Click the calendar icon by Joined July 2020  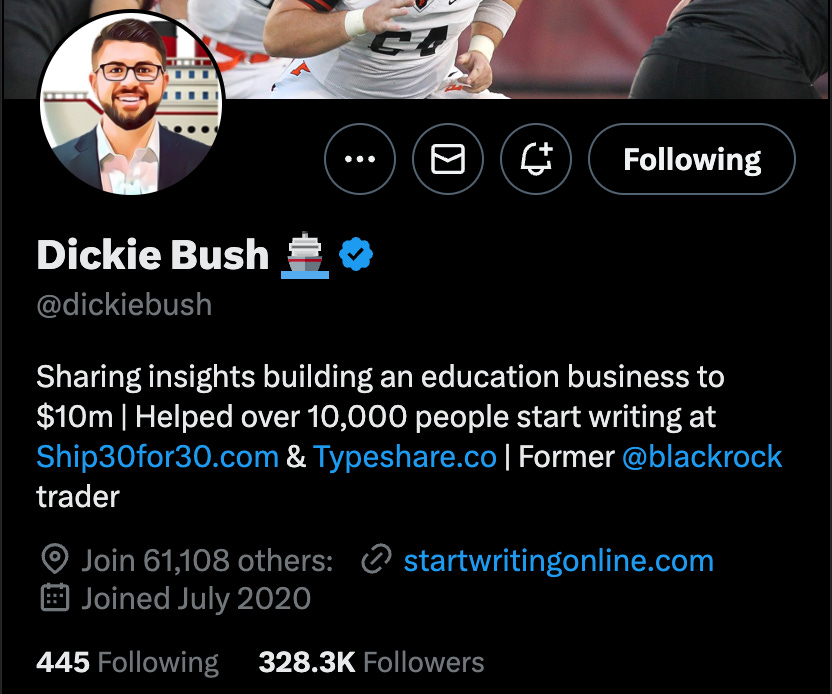(55, 597)
